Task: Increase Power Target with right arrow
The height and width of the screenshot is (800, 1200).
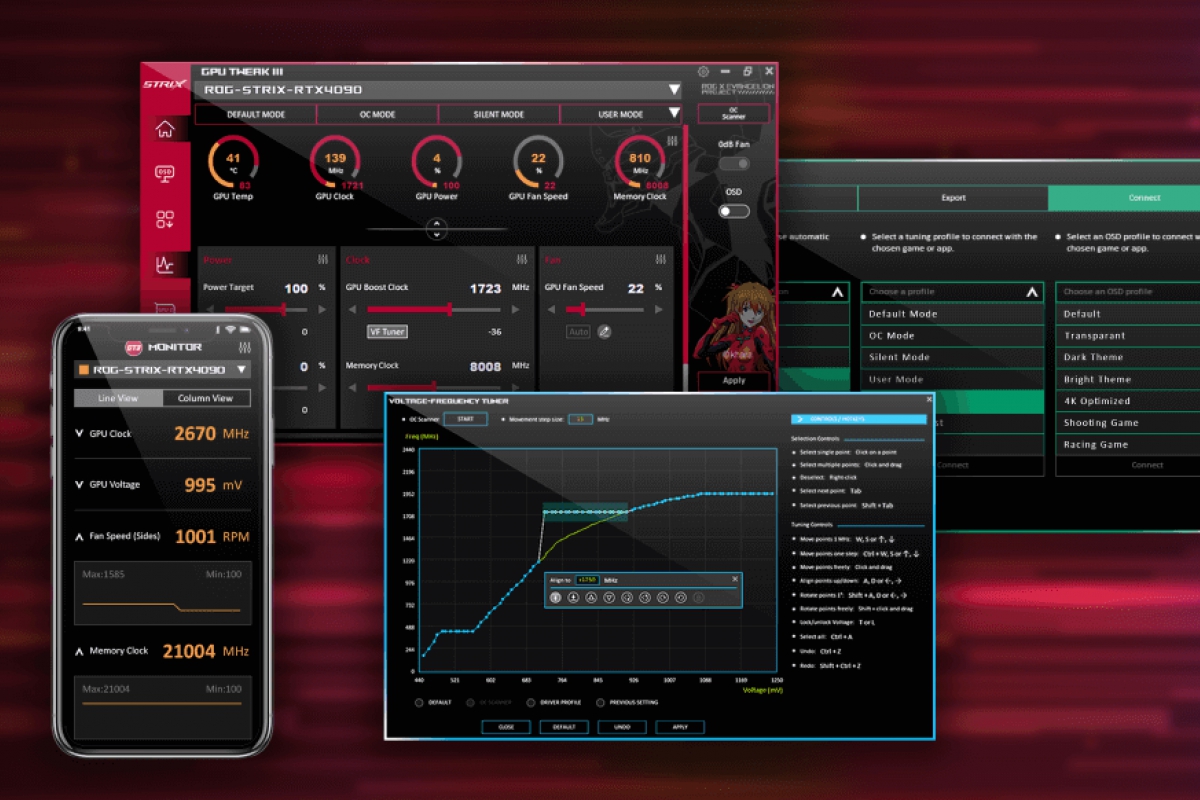Action: 323,310
